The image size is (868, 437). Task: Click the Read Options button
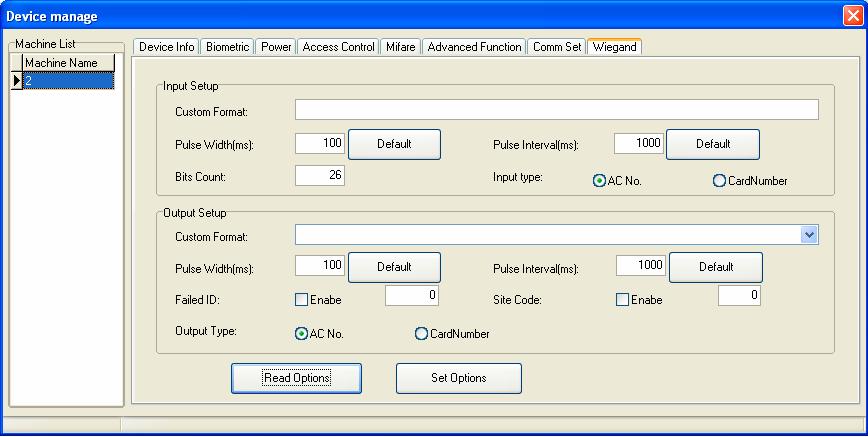[x=296, y=378]
